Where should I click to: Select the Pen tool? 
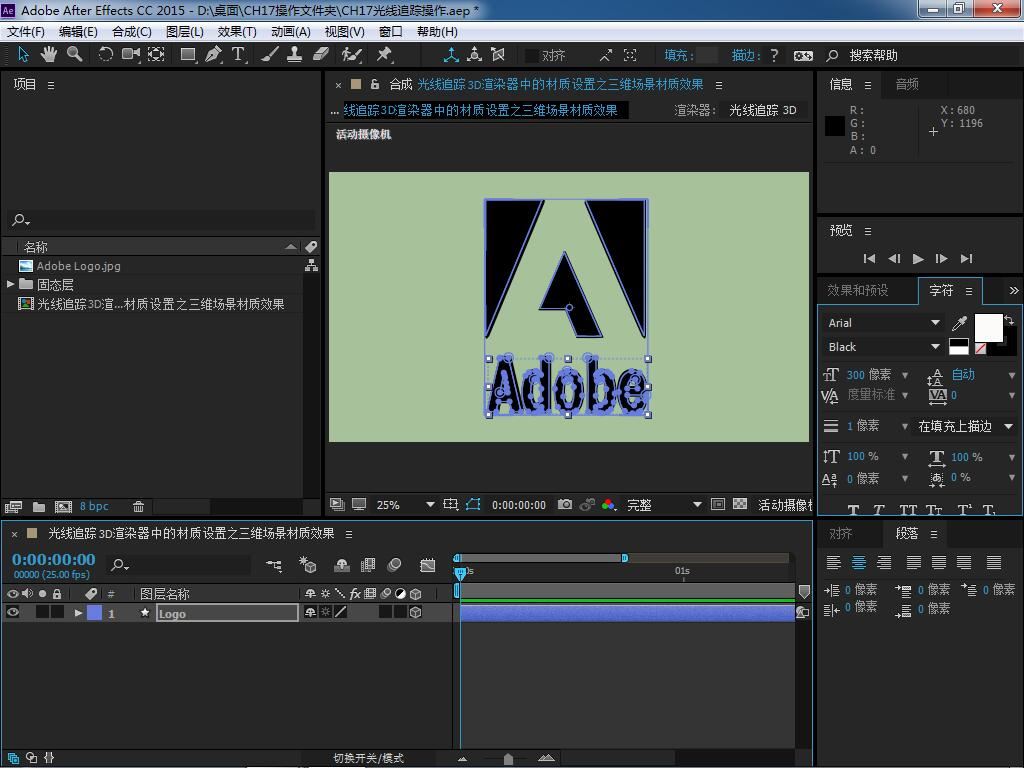tap(213, 55)
